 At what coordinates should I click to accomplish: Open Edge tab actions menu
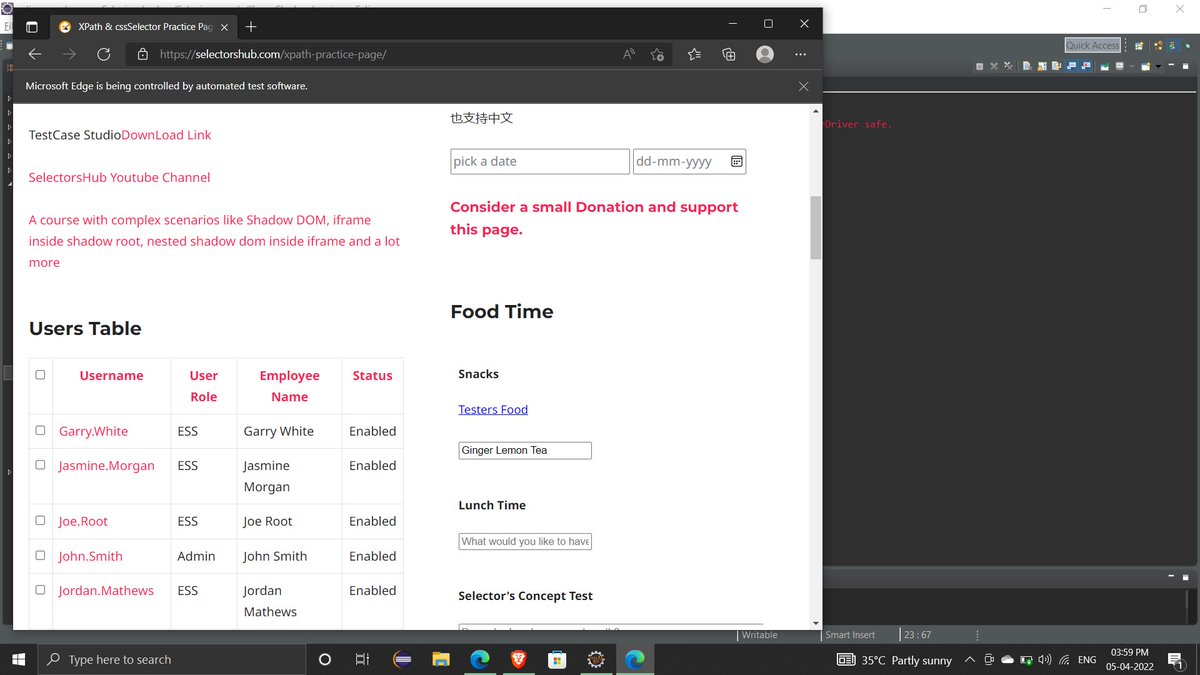(x=31, y=26)
